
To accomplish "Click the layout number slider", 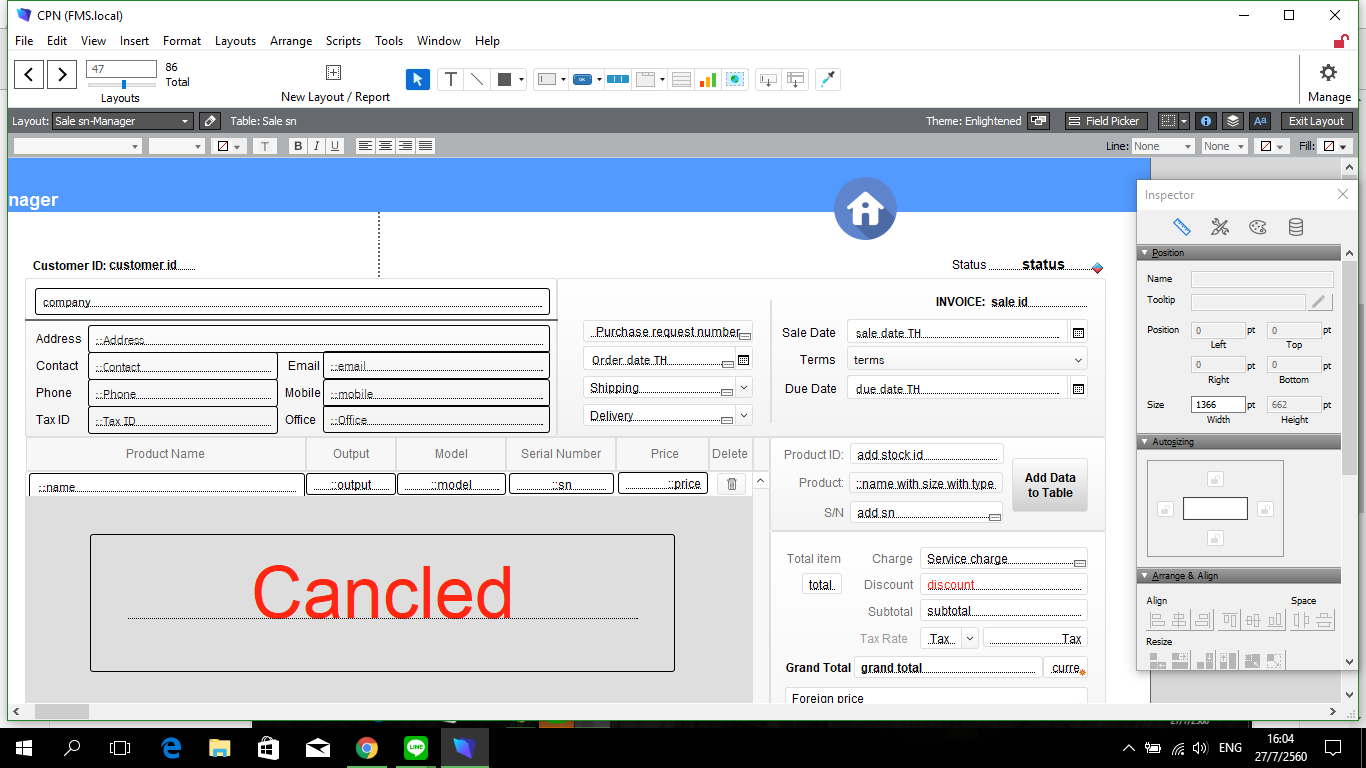I will 122,84.
